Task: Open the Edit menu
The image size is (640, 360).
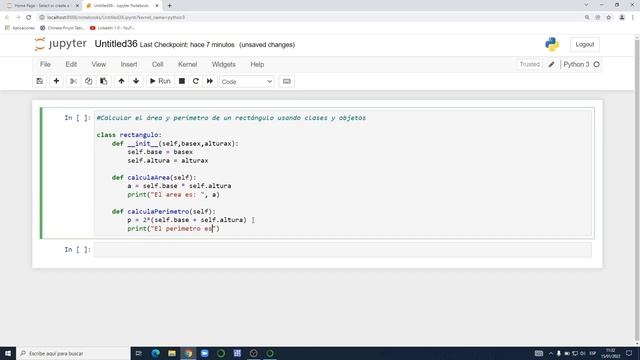Action: (x=71, y=64)
